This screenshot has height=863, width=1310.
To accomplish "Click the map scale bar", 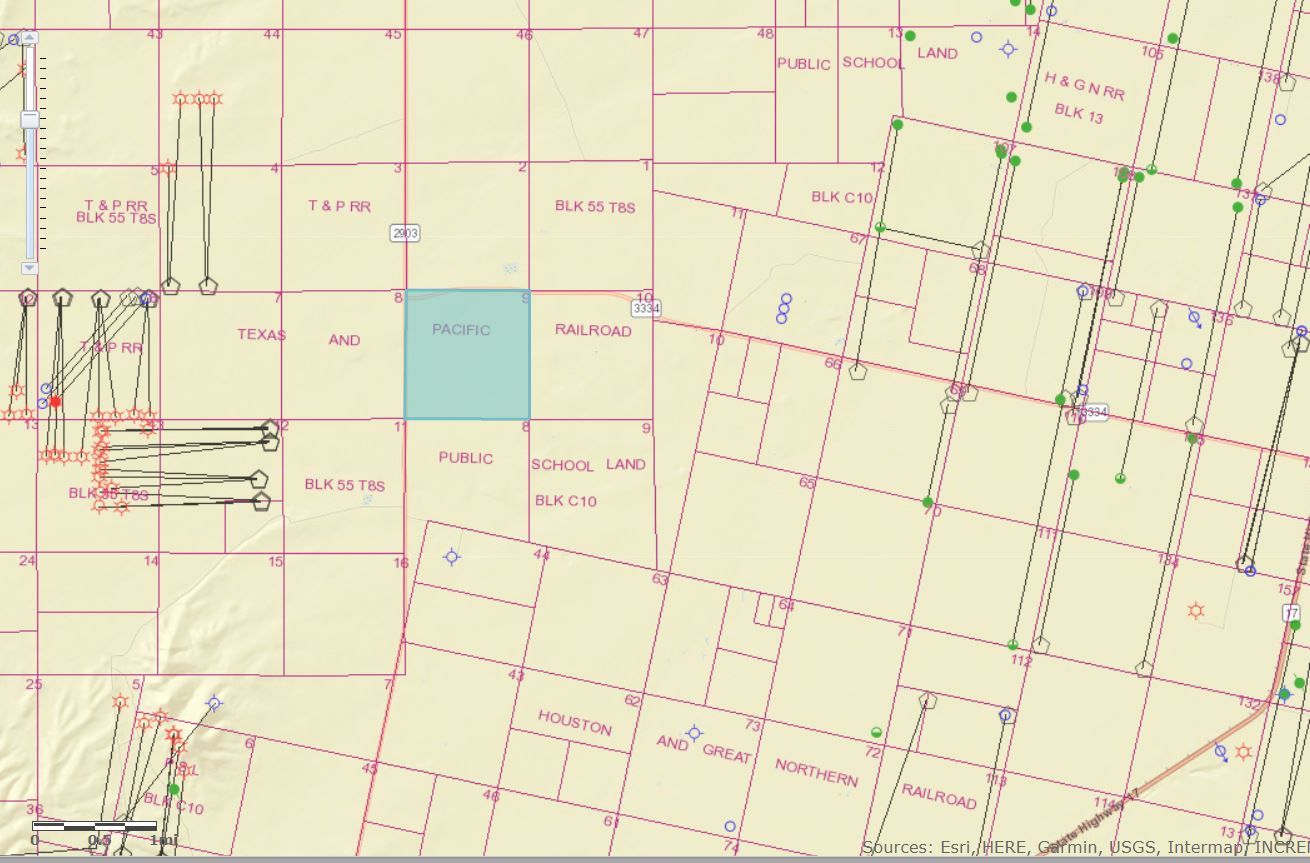I will 94,826.
